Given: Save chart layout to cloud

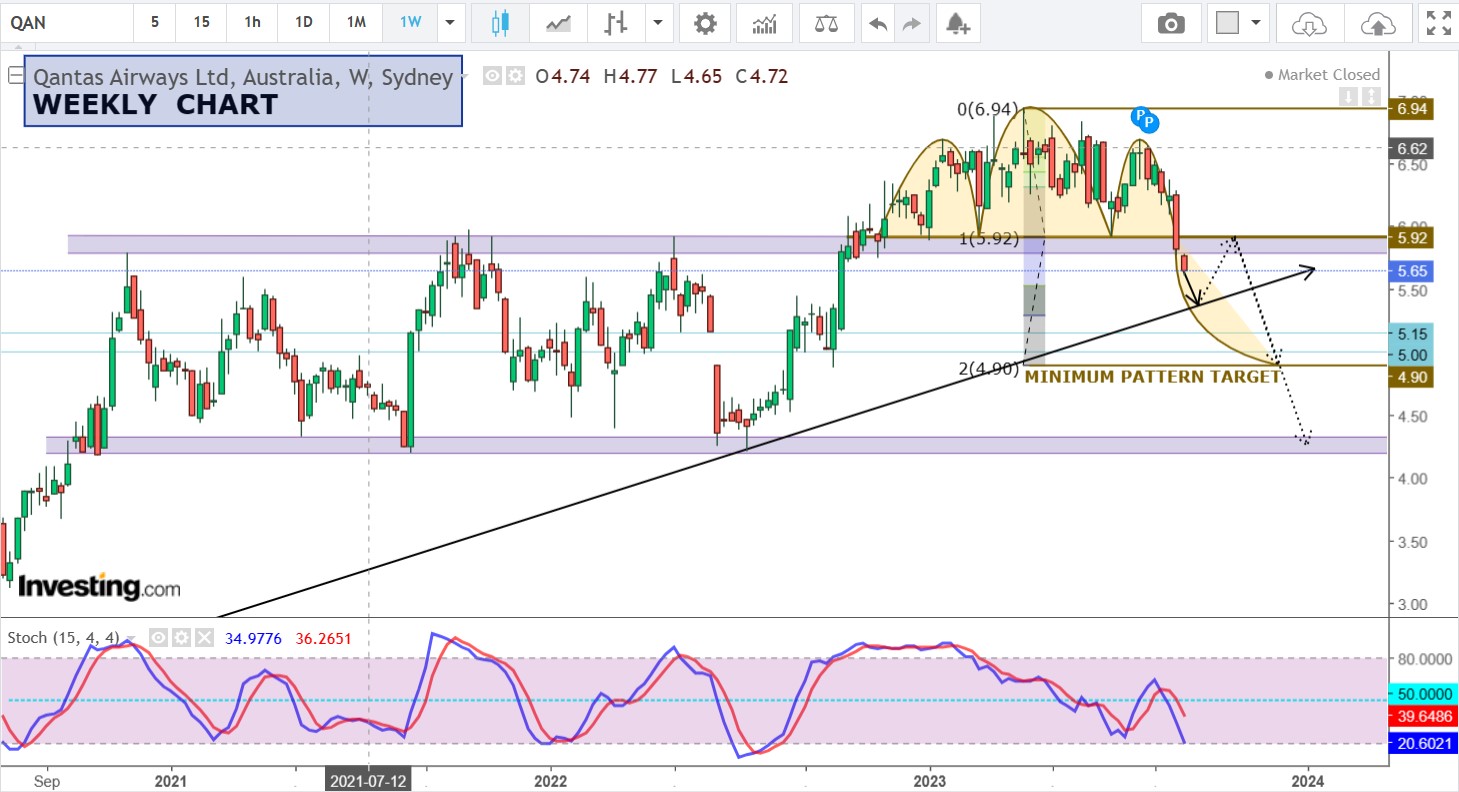Looking at the screenshot, I should click(1378, 22).
